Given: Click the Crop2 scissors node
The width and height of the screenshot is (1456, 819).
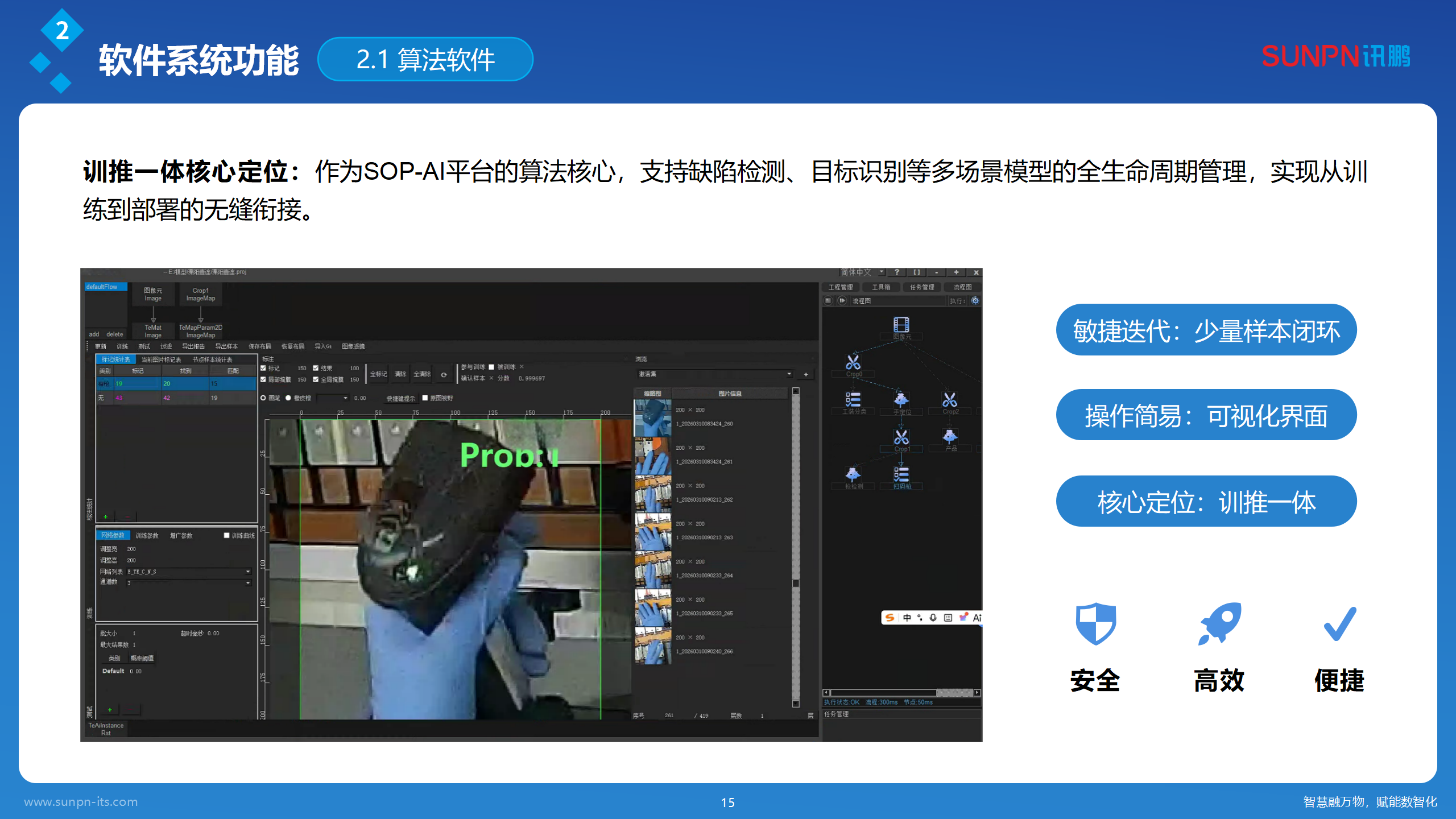Looking at the screenshot, I should tap(950, 399).
